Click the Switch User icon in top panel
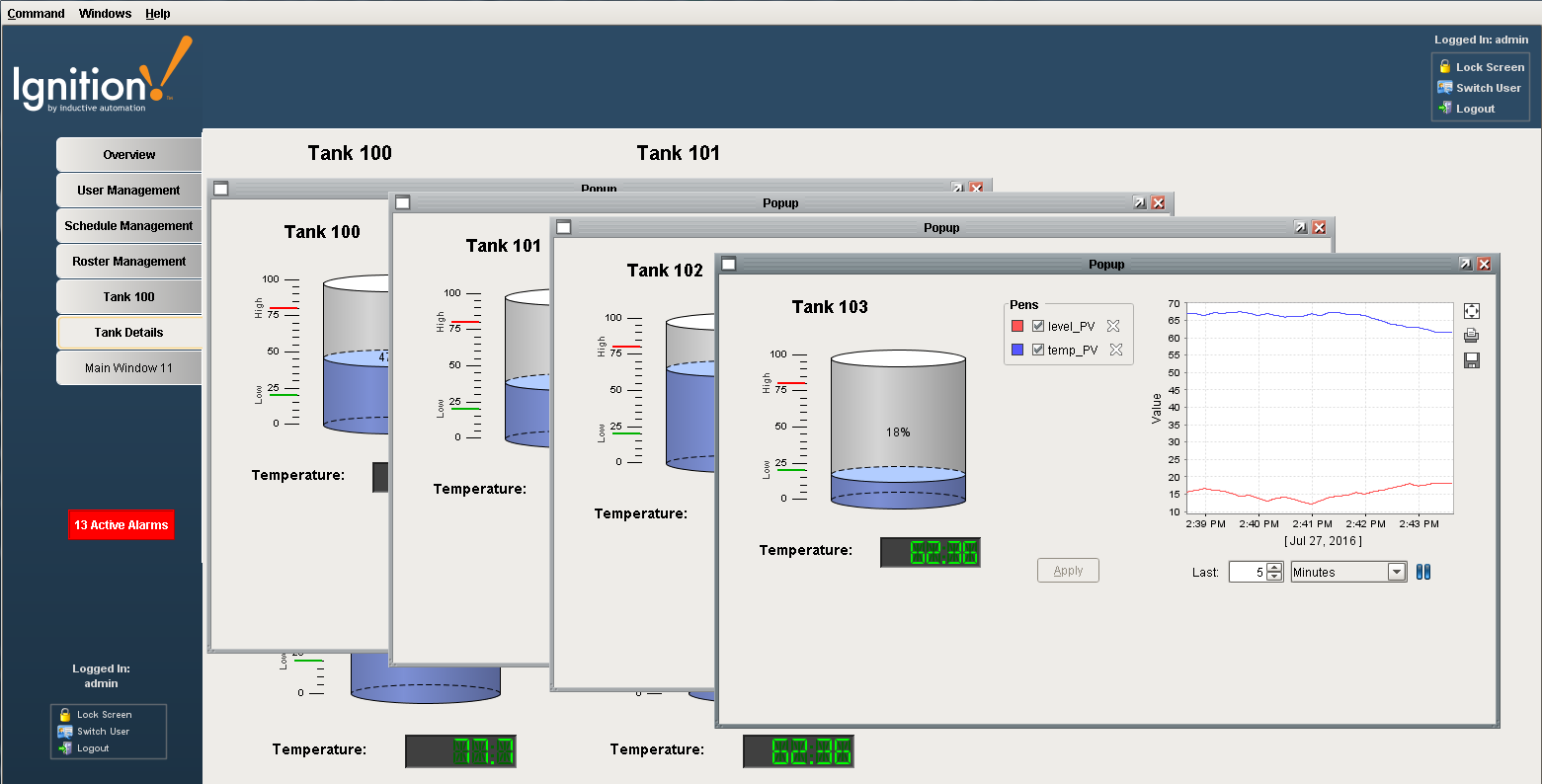1542x784 pixels. [1445, 87]
